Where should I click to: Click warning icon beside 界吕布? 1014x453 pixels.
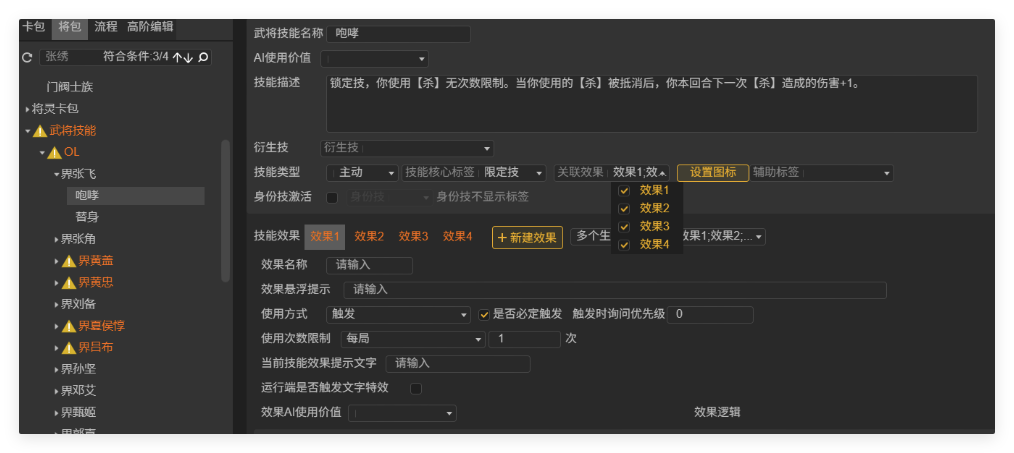(x=69, y=348)
